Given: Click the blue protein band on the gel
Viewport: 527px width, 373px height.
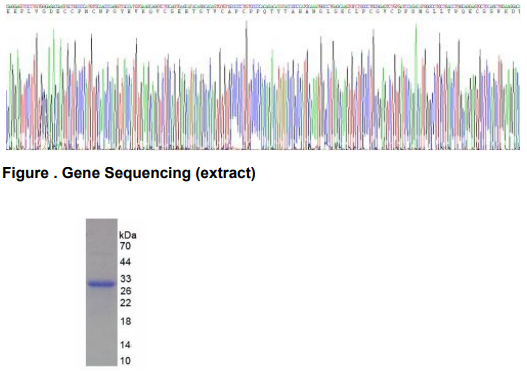Looking at the screenshot, I should tap(102, 284).
